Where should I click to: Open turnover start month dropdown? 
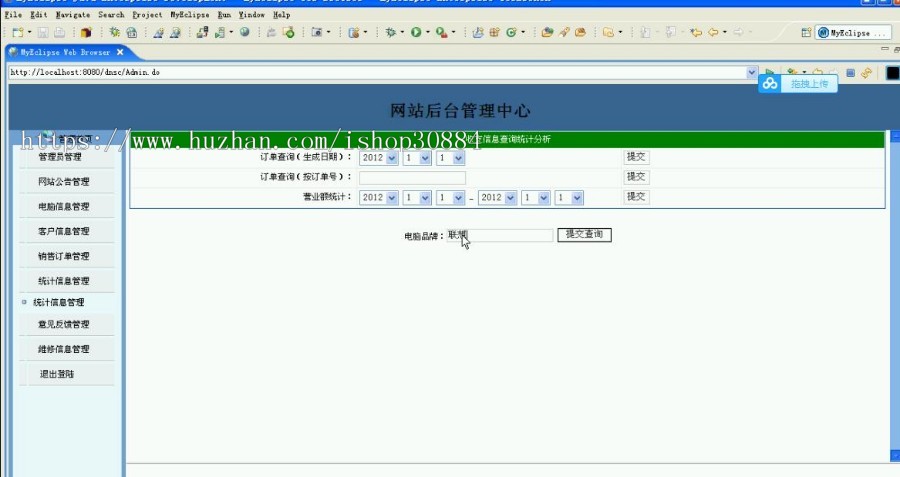click(425, 197)
